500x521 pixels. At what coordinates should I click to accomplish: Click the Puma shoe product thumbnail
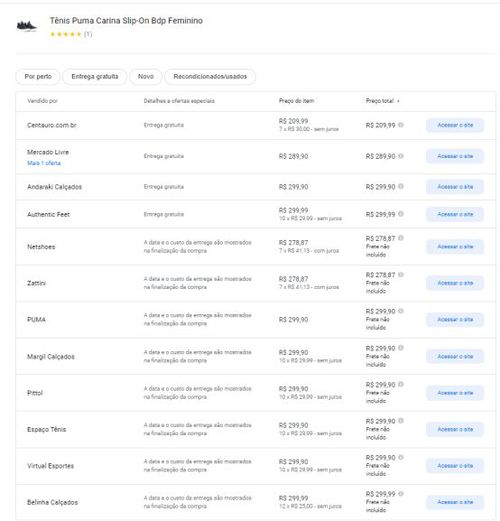tap(27, 26)
